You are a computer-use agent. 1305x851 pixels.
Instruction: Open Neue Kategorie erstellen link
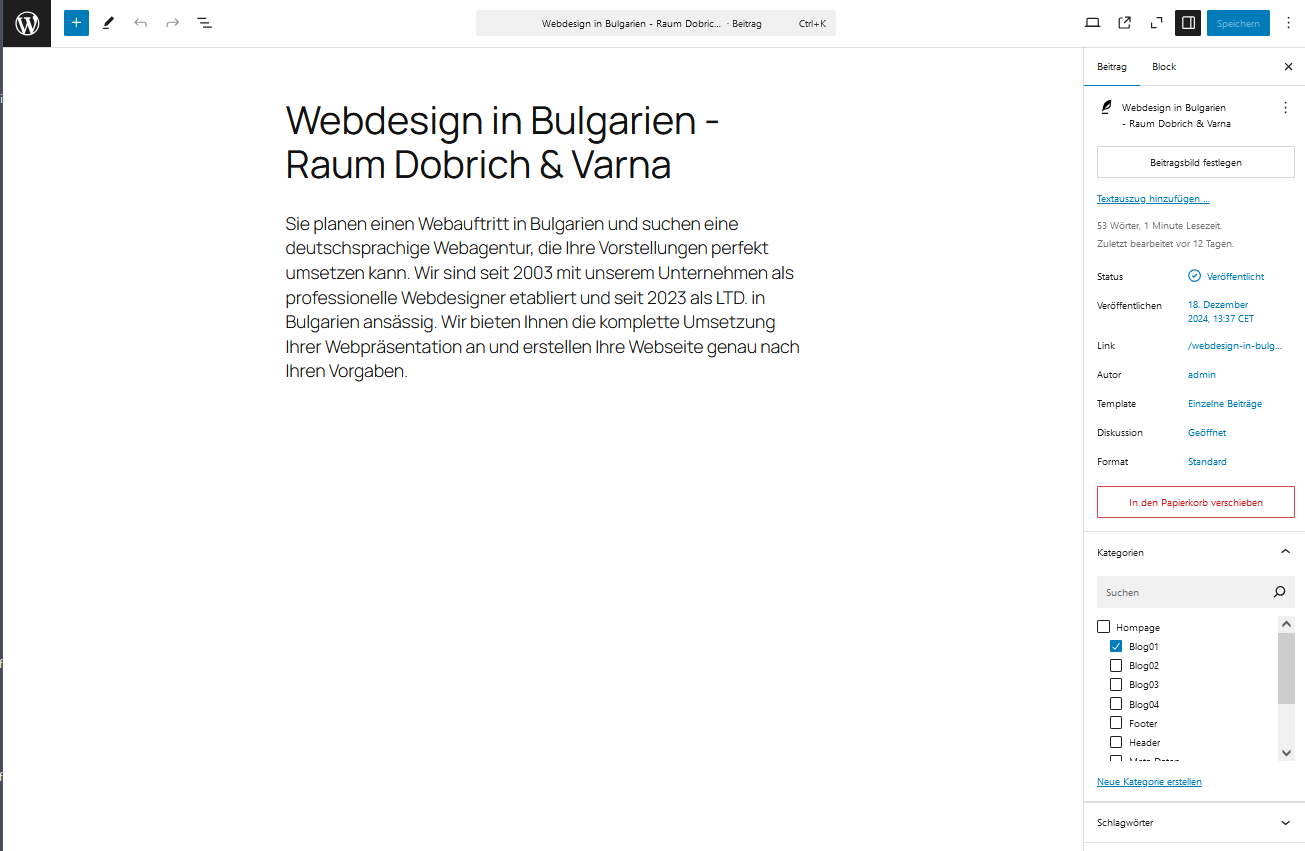(x=1149, y=781)
